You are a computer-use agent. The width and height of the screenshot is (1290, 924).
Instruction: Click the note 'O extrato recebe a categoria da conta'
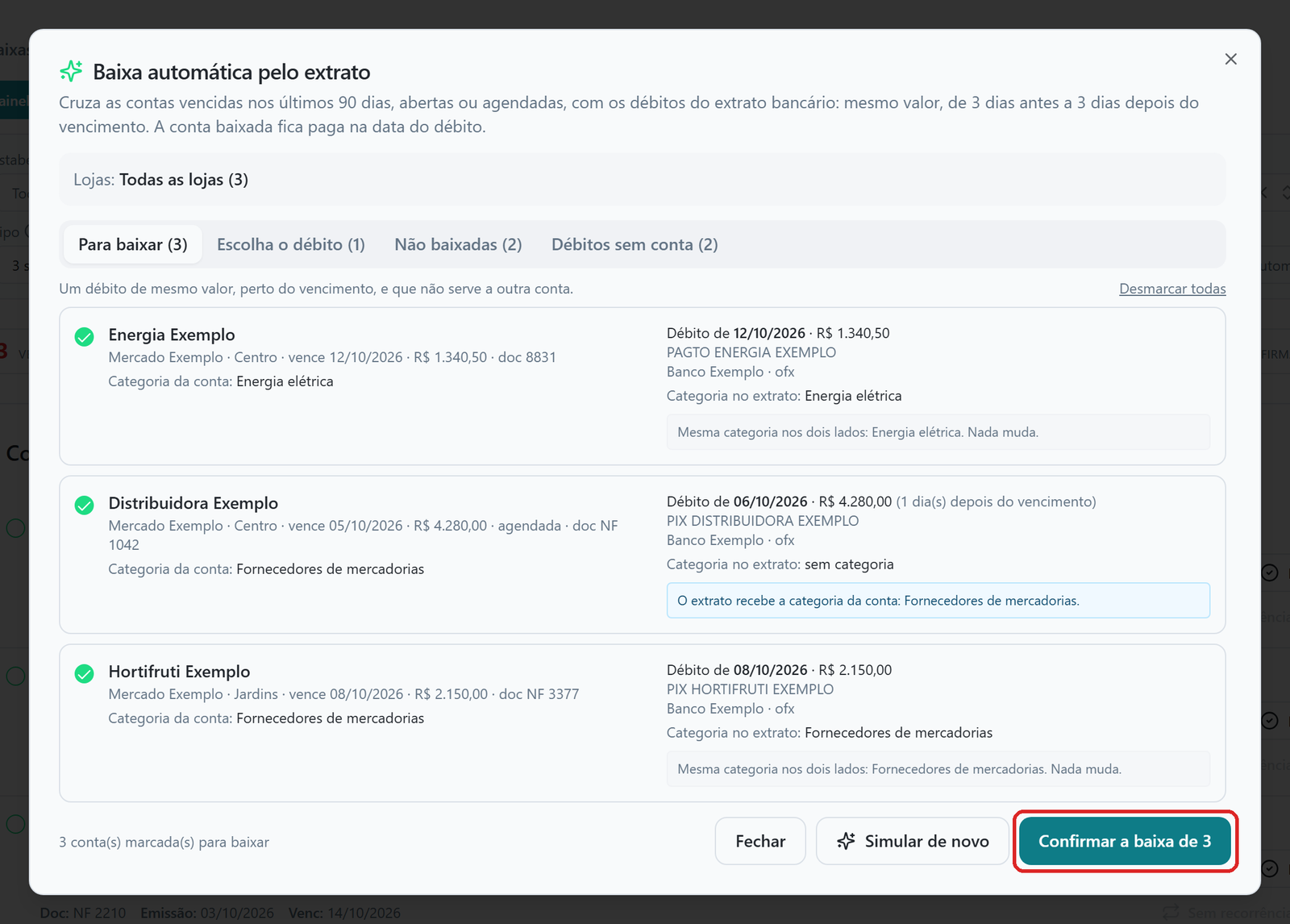click(x=938, y=601)
